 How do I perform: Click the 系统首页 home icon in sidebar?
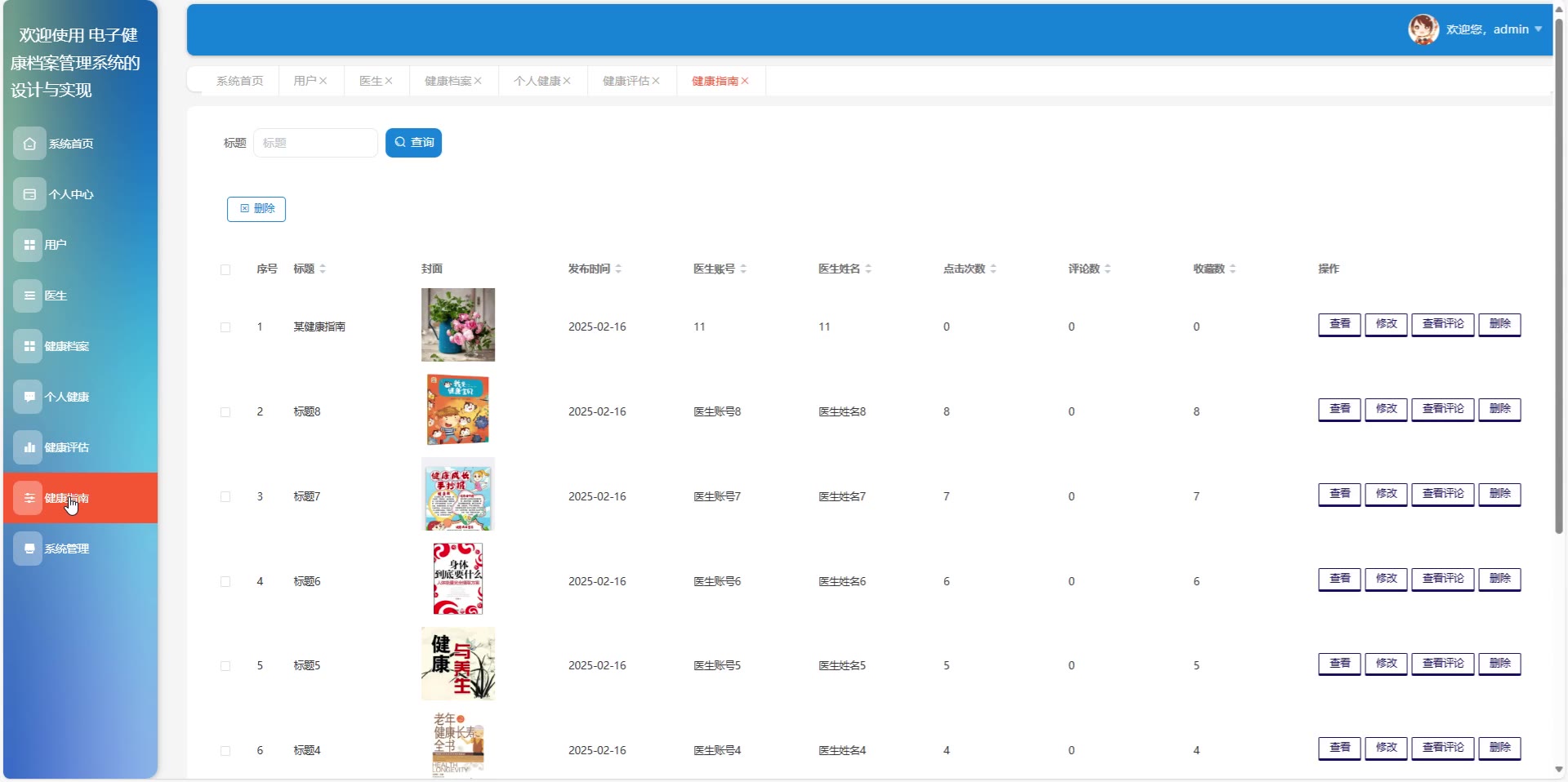tap(29, 144)
